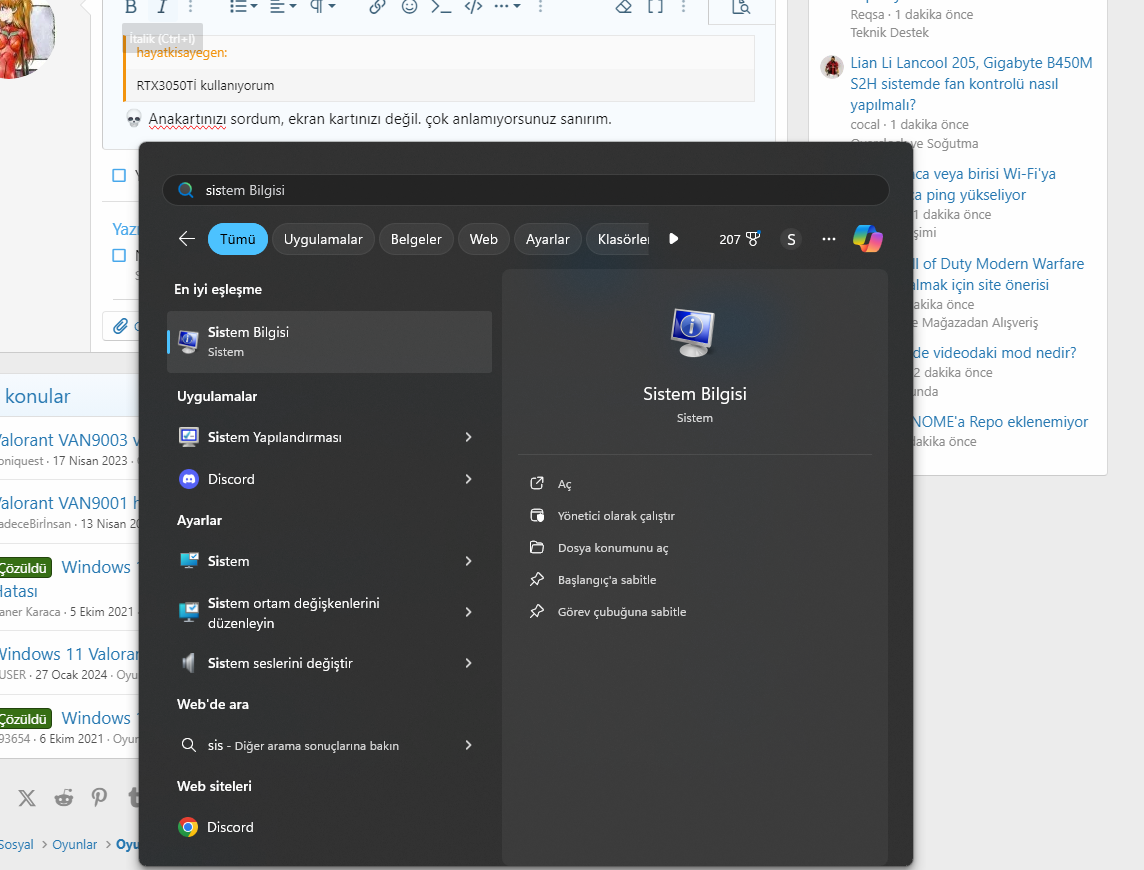This screenshot has height=870, width=1144.
Task: Open the S account profile circle
Action: click(x=792, y=239)
